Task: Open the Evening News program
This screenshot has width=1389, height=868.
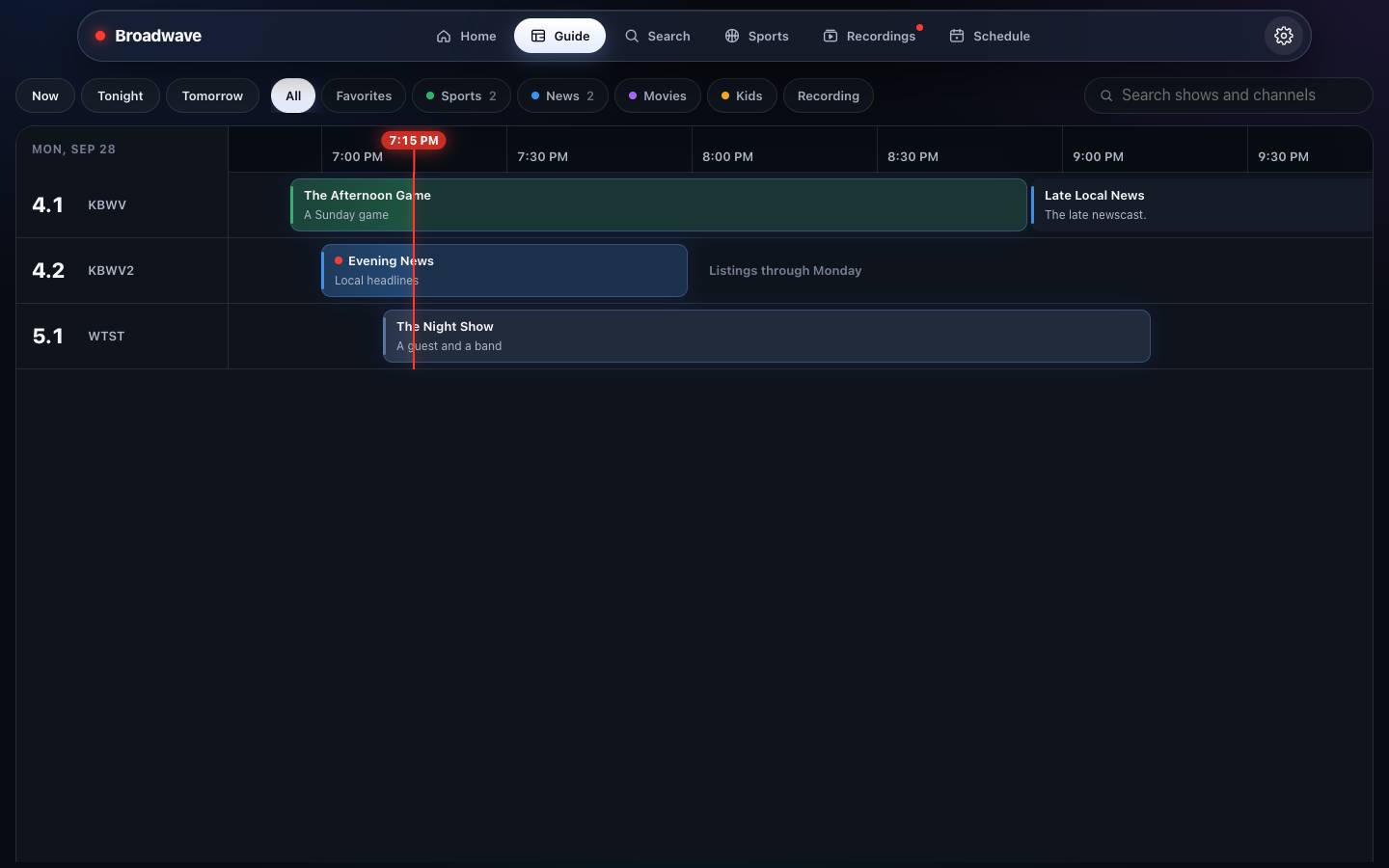Action: click(504, 270)
